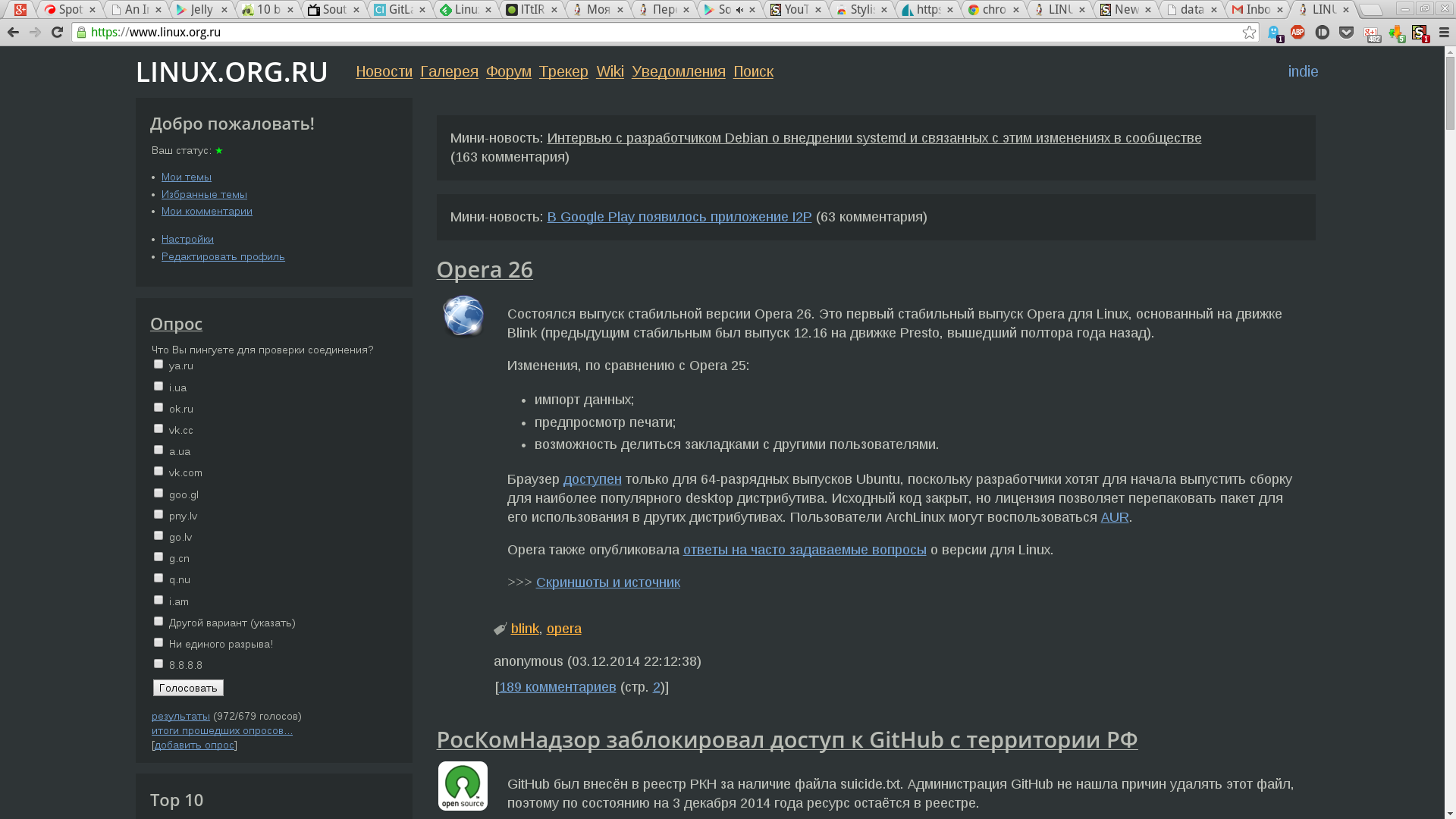The width and height of the screenshot is (1456, 819).
Task: Click the tag icon beside blink
Action: [500, 629]
